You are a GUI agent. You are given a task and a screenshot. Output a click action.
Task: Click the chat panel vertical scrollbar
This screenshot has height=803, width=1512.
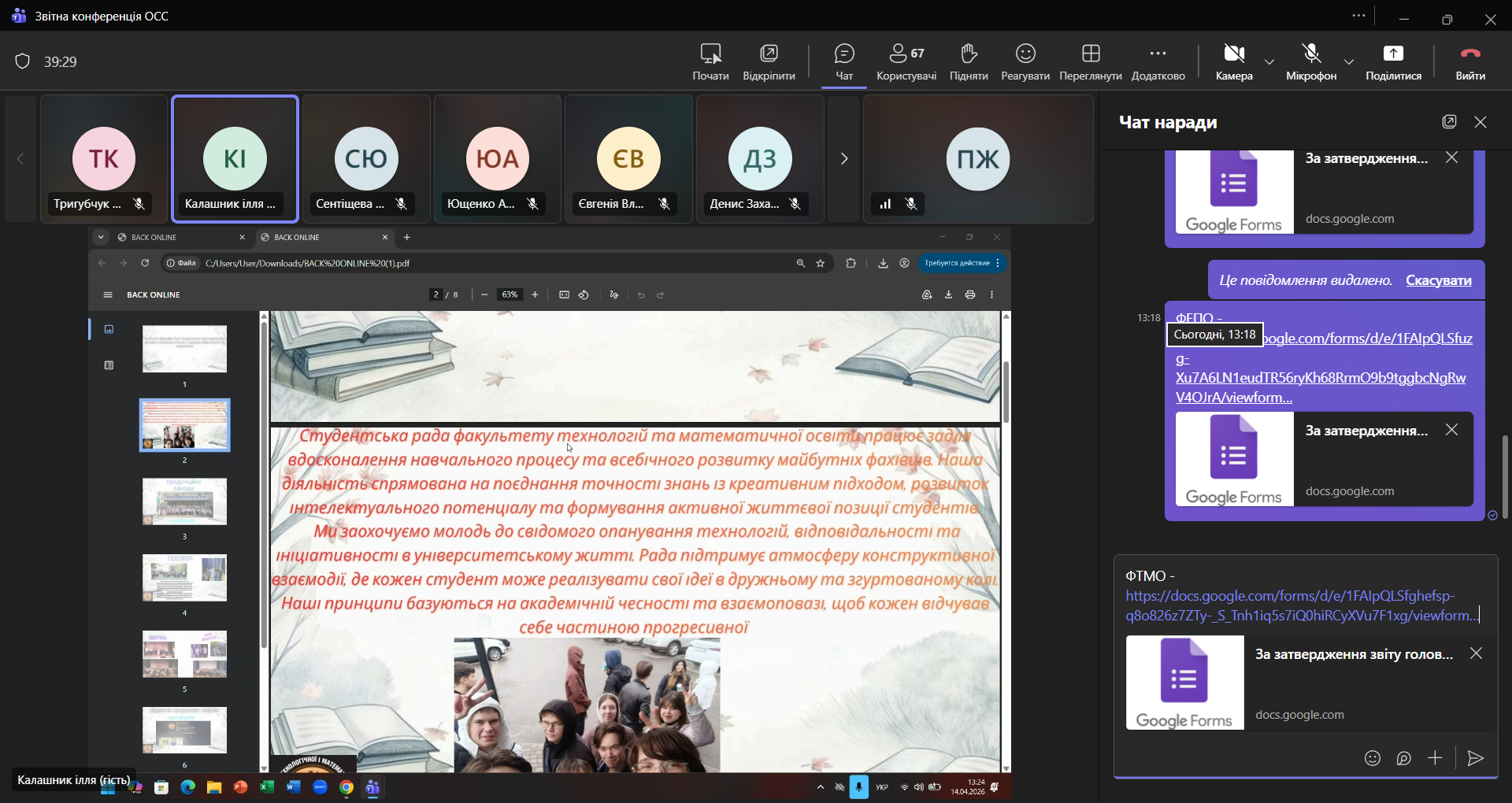click(x=1505, y=476)
